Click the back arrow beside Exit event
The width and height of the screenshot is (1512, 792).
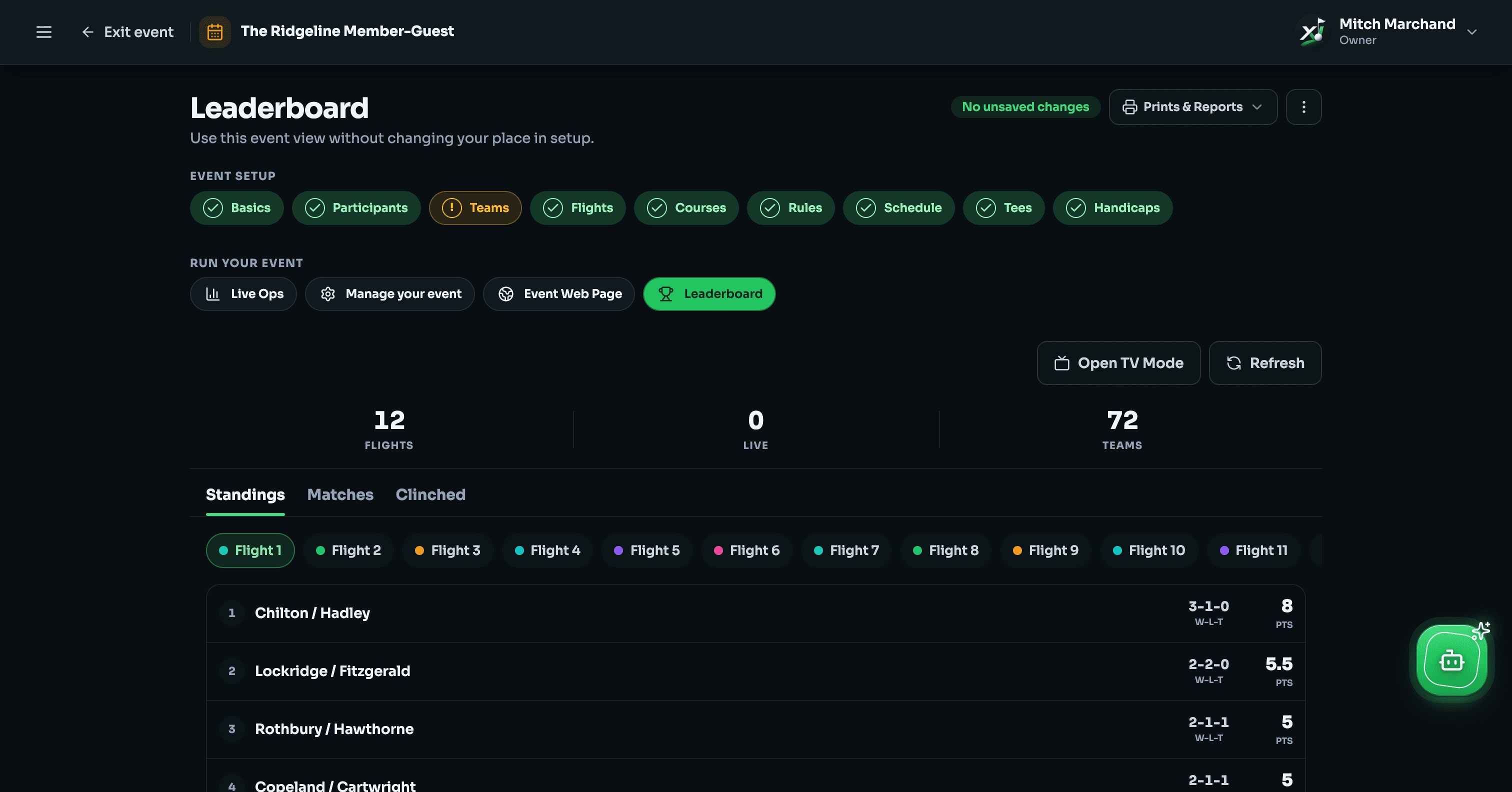click(x=88, y=31)
